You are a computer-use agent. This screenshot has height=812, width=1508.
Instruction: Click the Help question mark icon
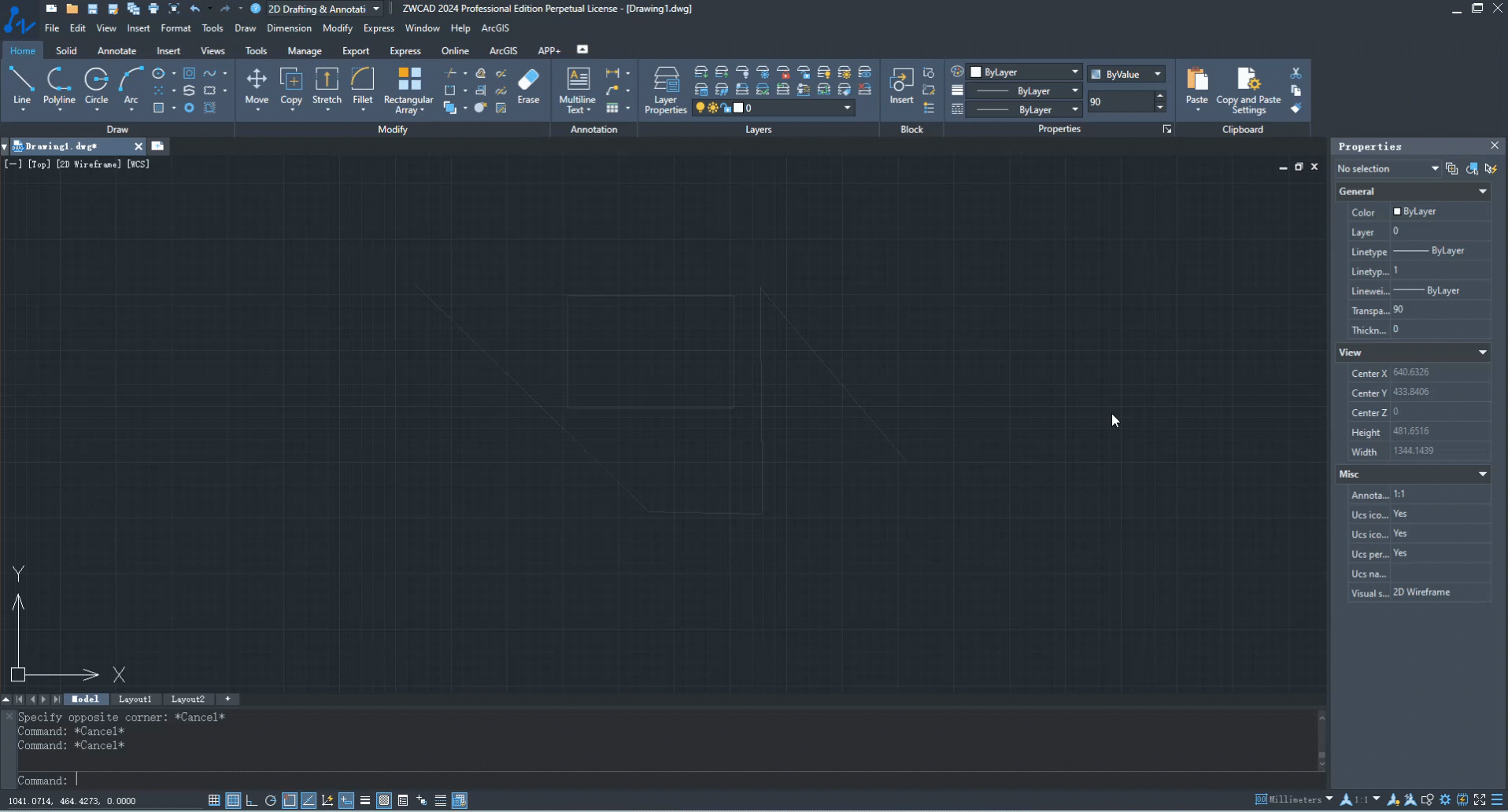point(255,9)
